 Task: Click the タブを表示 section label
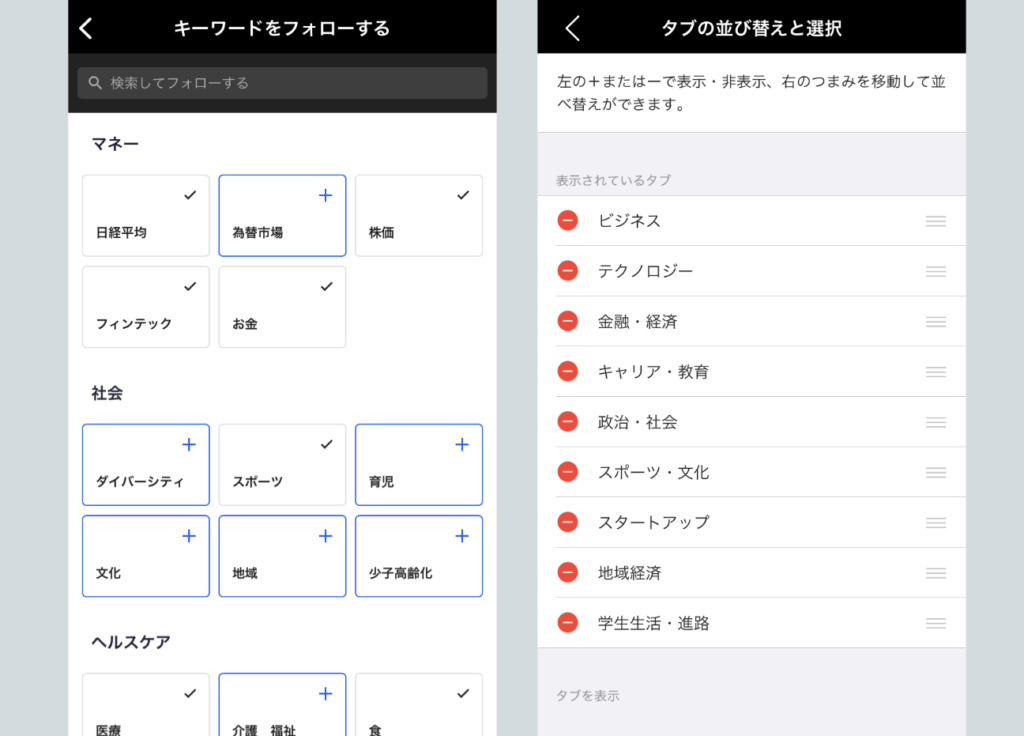coord(588,696)
